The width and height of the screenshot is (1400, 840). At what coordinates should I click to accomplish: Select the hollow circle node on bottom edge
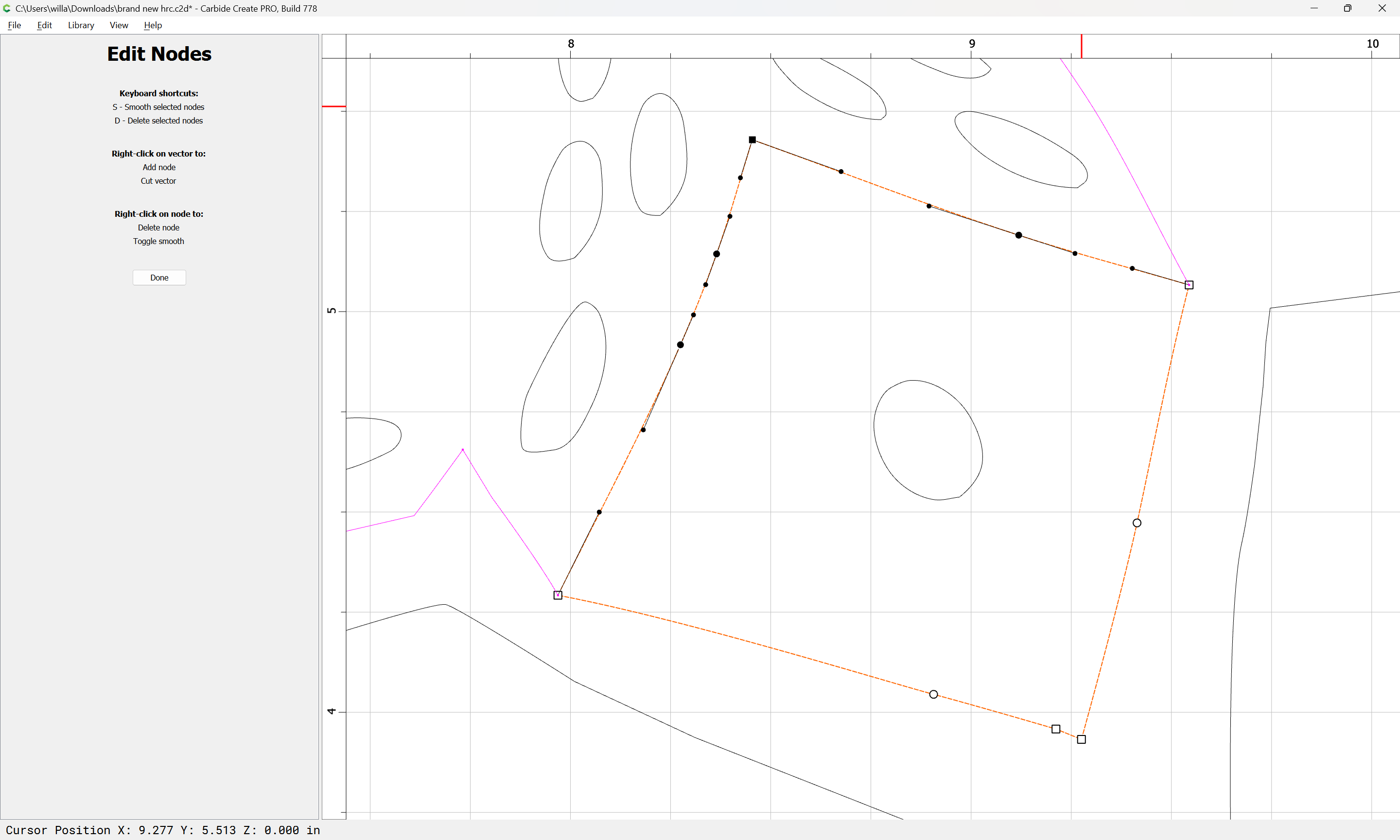pyautogui.click(x=934, y=695)
